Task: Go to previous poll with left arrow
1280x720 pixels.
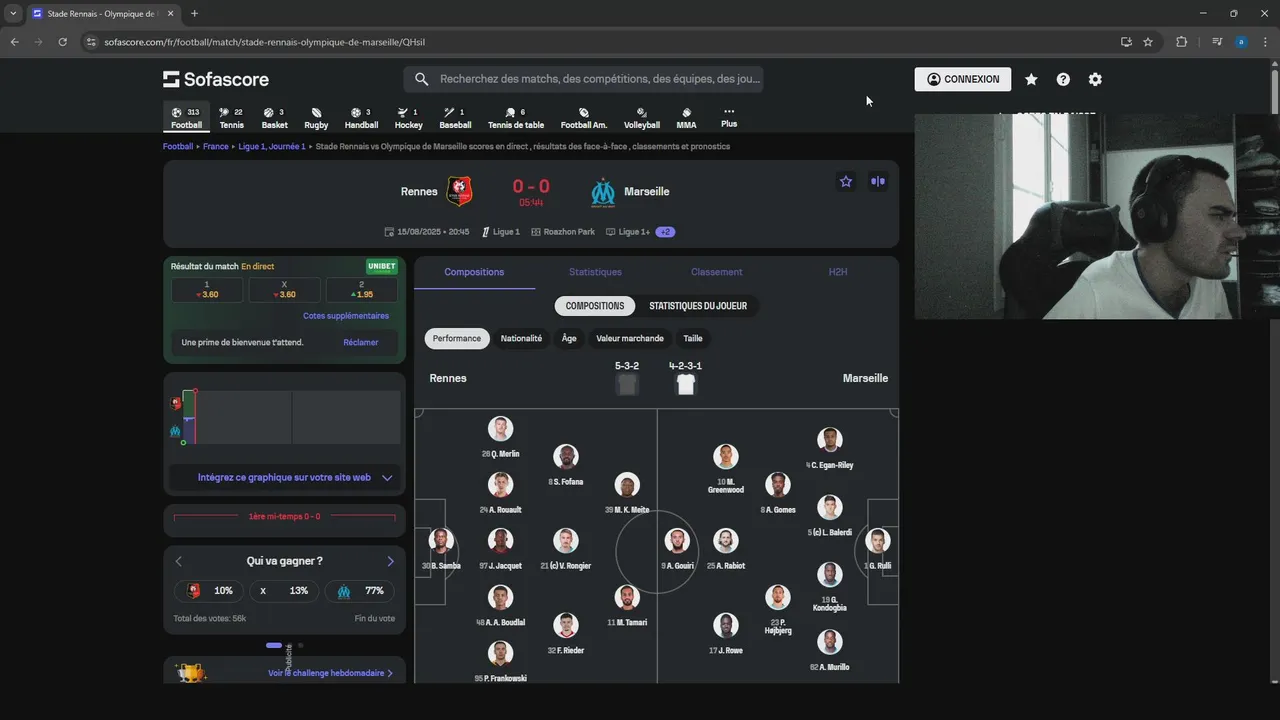Action: tap(179, 561)
